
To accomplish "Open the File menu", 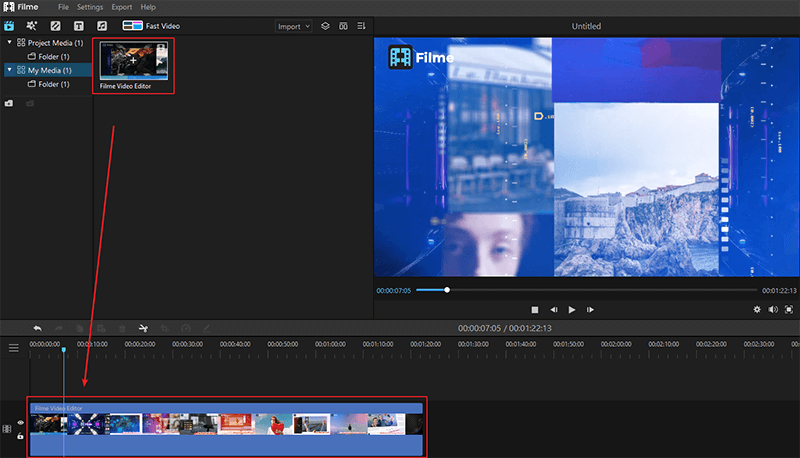I will [x=63, y=7].
